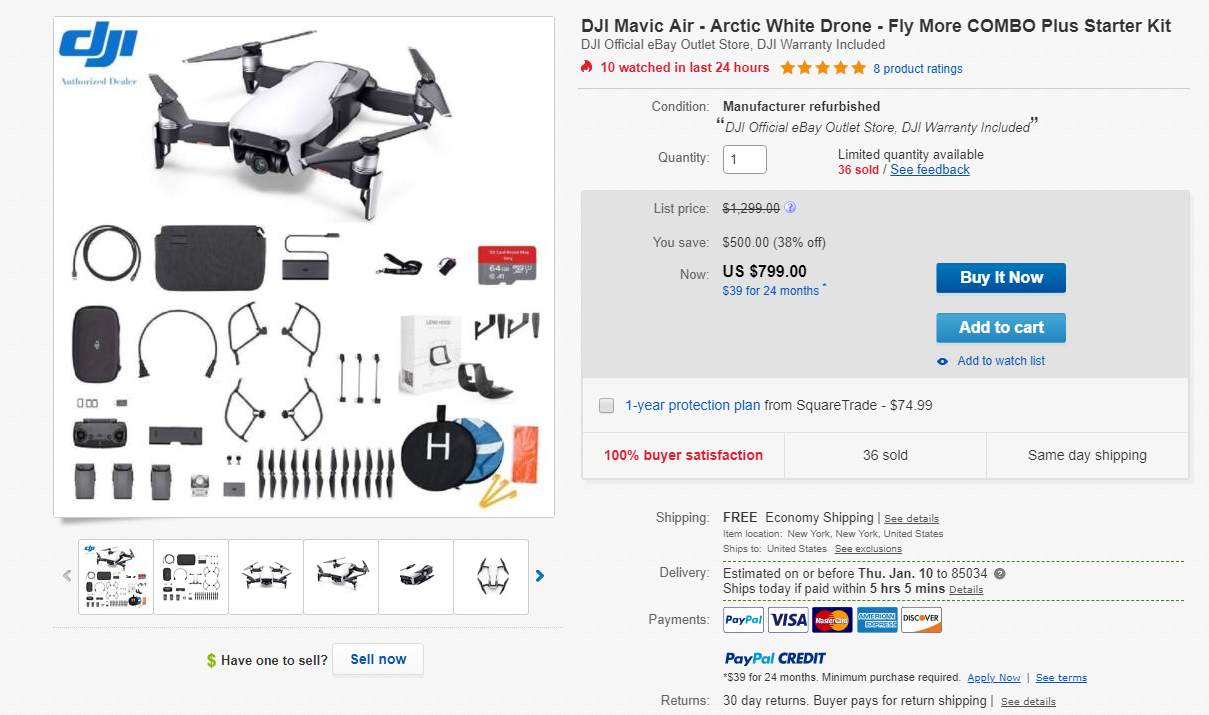Click the PayPal payment icon
1209x715 pixels.
point(742,620)
